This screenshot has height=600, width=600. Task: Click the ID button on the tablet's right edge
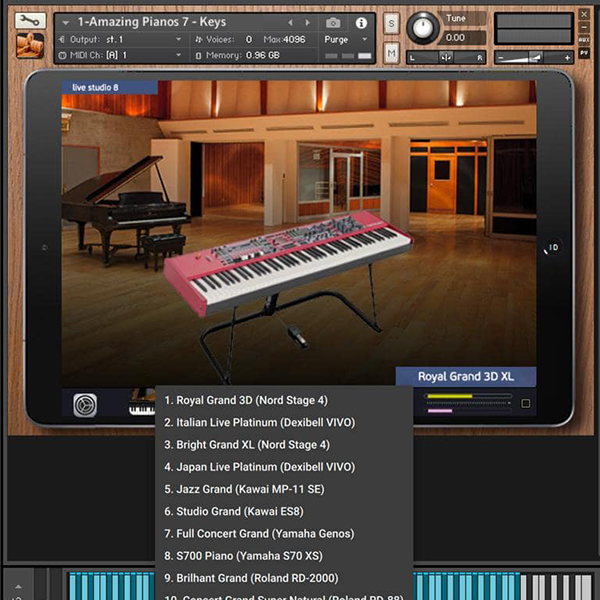pyautogui.click(x=552, y=248)
